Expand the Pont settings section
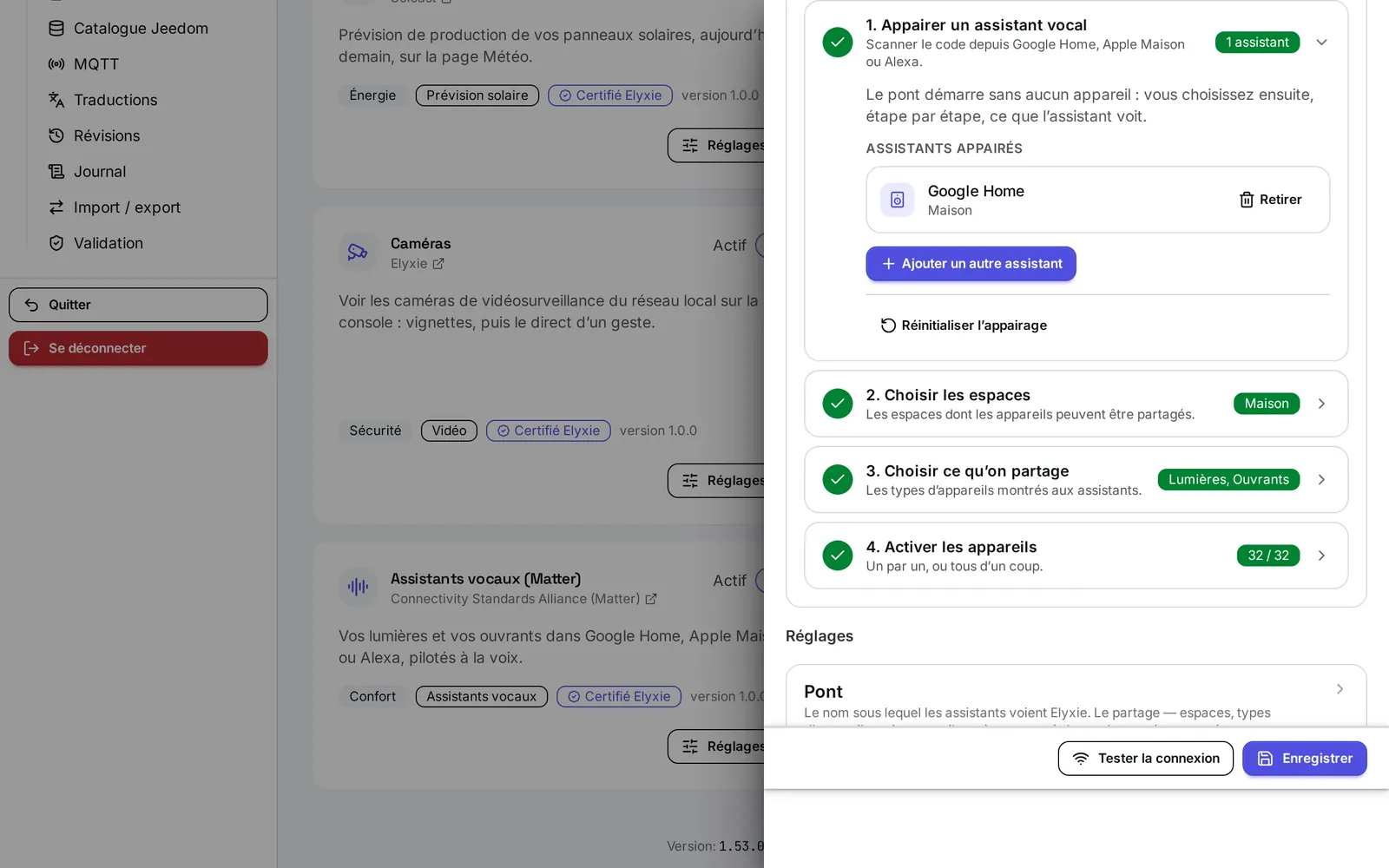This screenshot has height=868, width=1389. point(1340,689)
